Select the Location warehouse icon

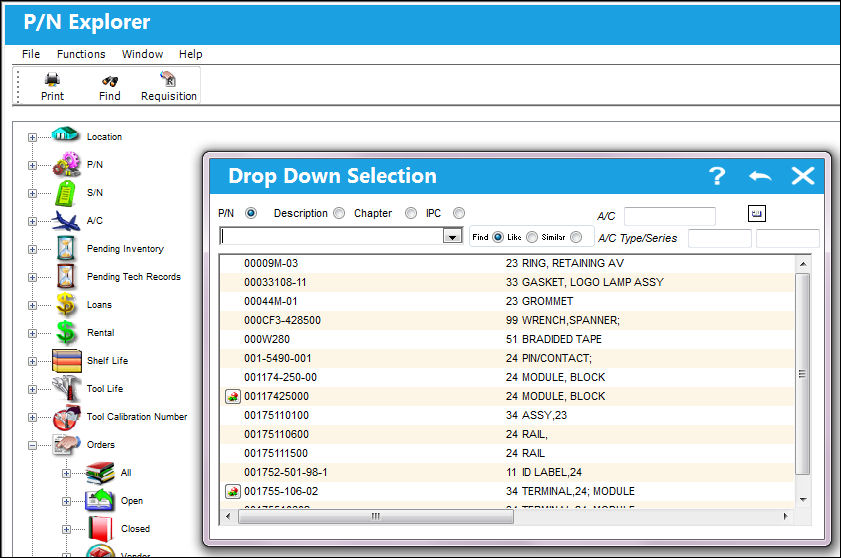coord(65,134)
